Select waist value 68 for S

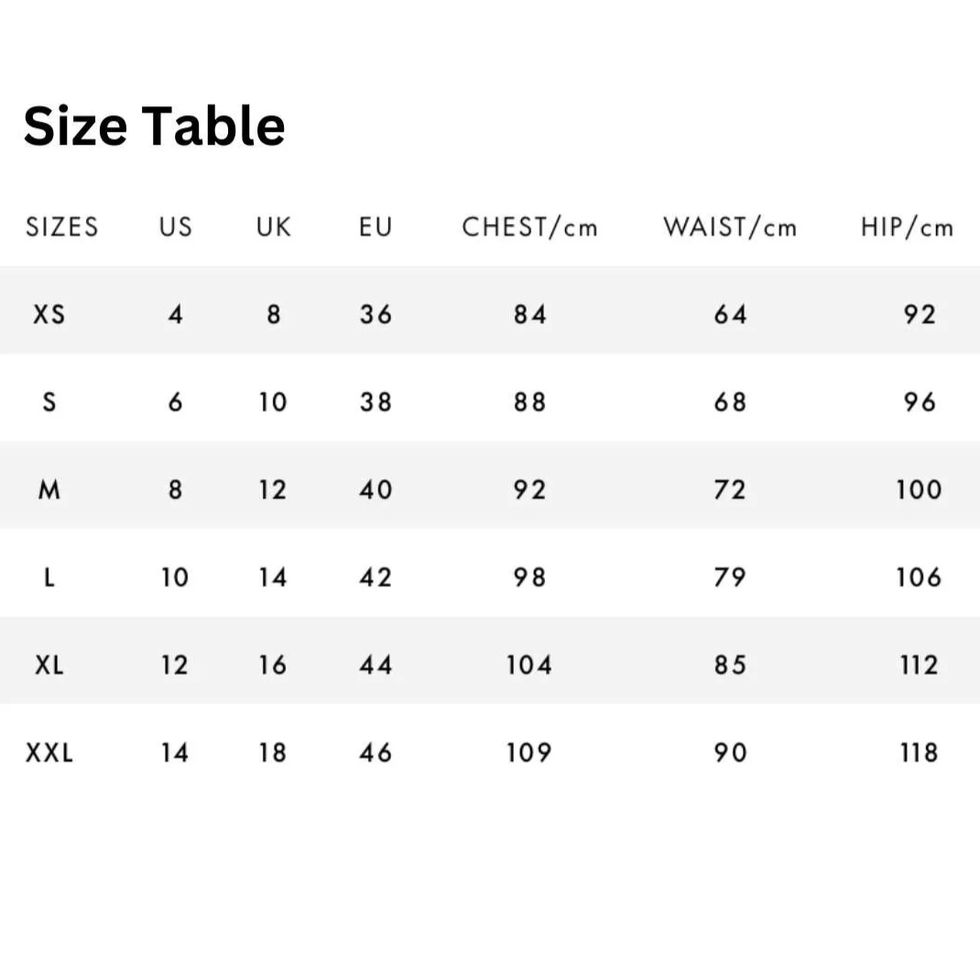pos(730,402)
